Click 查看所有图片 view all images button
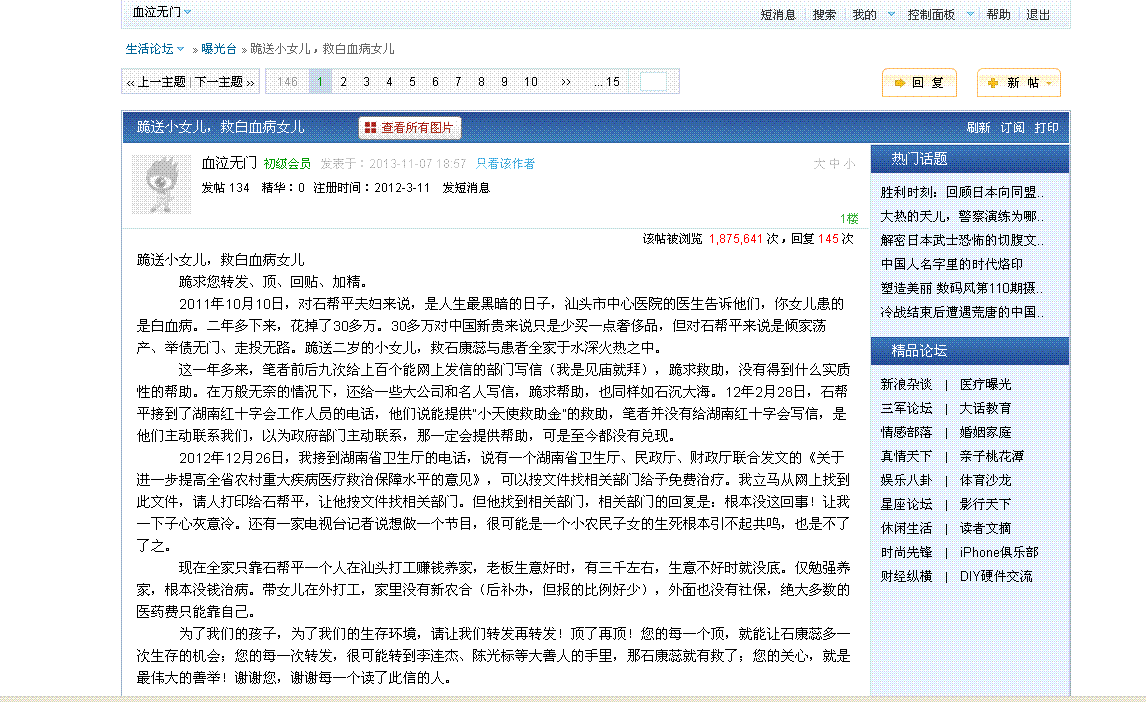The image size is (1146, 702). [409, 128]
